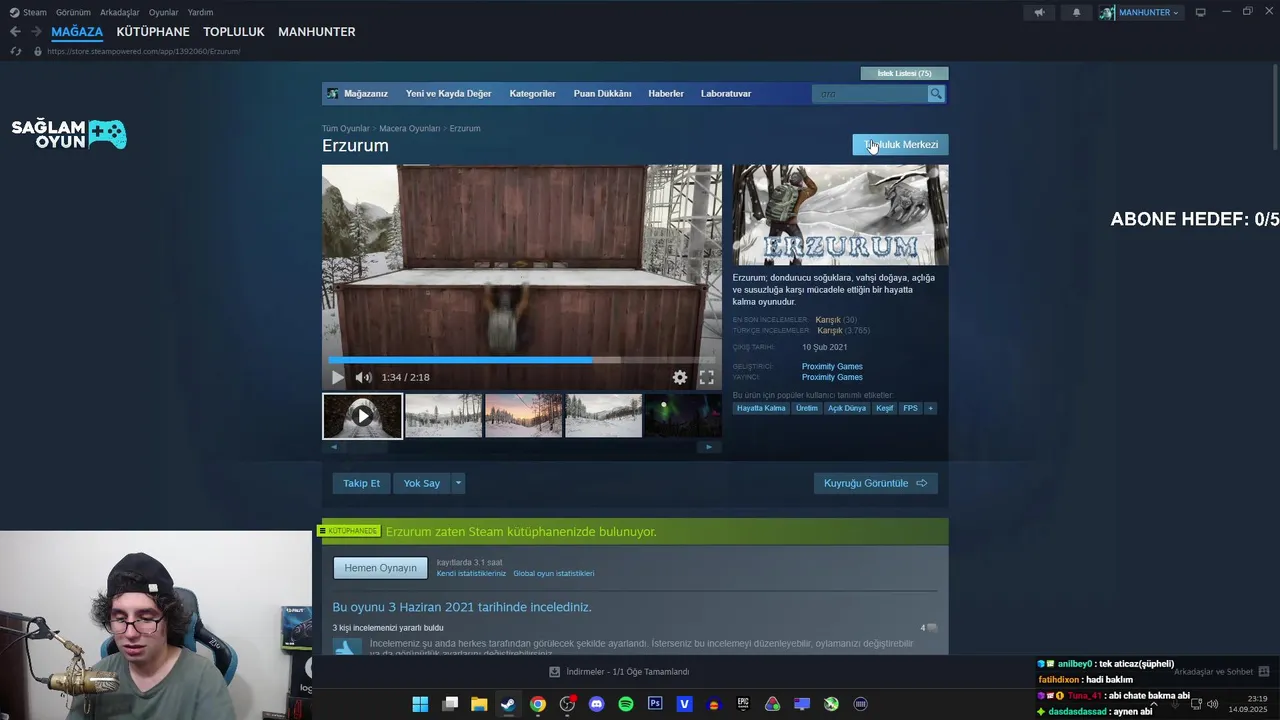The width and height of the screenshot is (1280, 720).
Task: Open the Steam announcements megaphone icon
Action: coord(1039,12)
